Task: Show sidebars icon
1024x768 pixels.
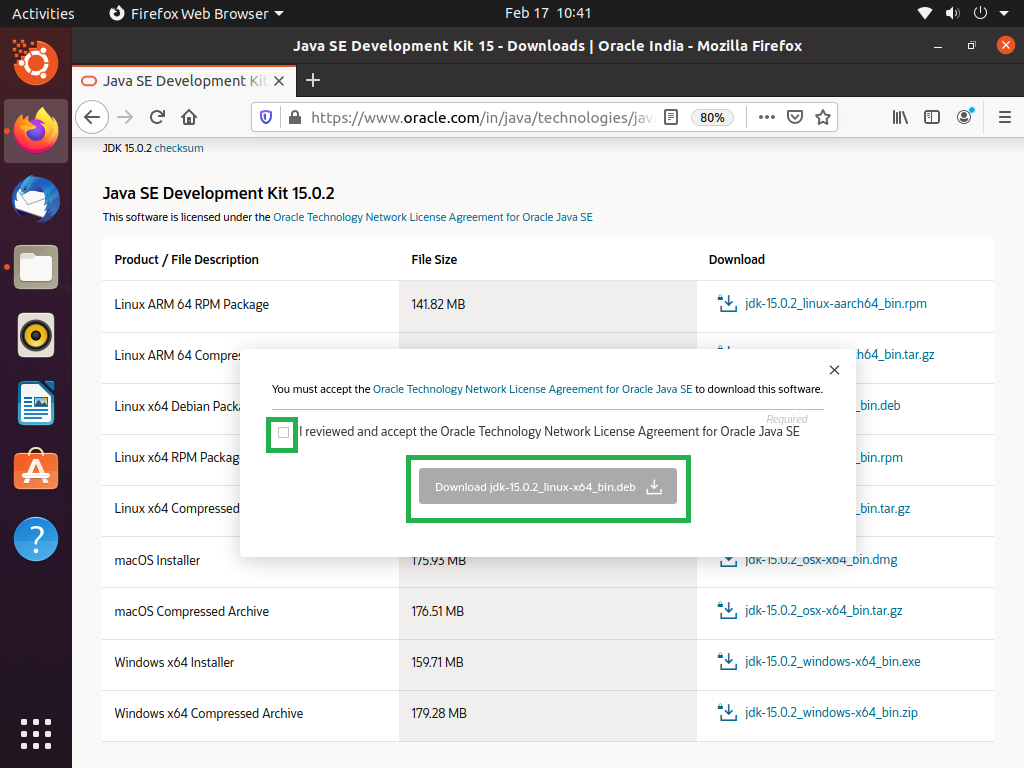Action: [932, 118]
